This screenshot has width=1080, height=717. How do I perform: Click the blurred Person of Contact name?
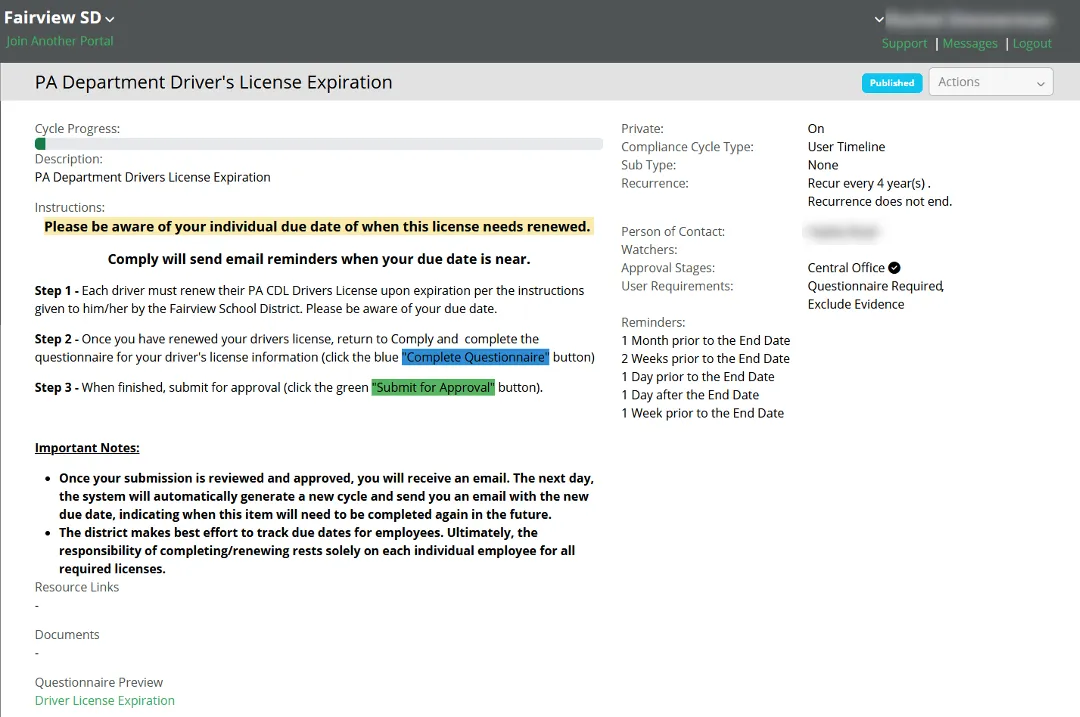tap(842, 232)
